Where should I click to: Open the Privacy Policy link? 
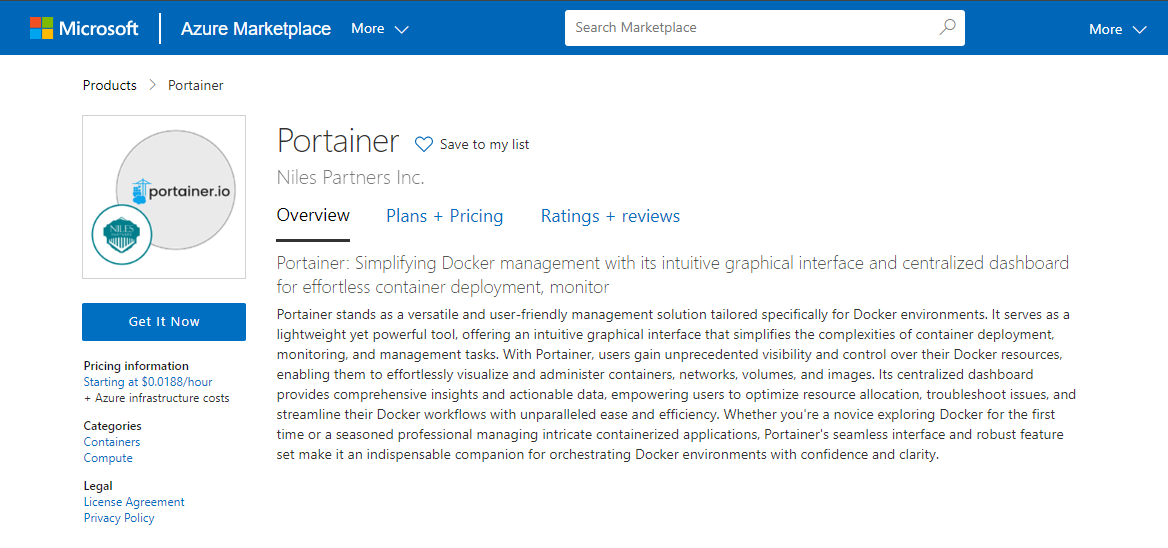coord(119,518)
